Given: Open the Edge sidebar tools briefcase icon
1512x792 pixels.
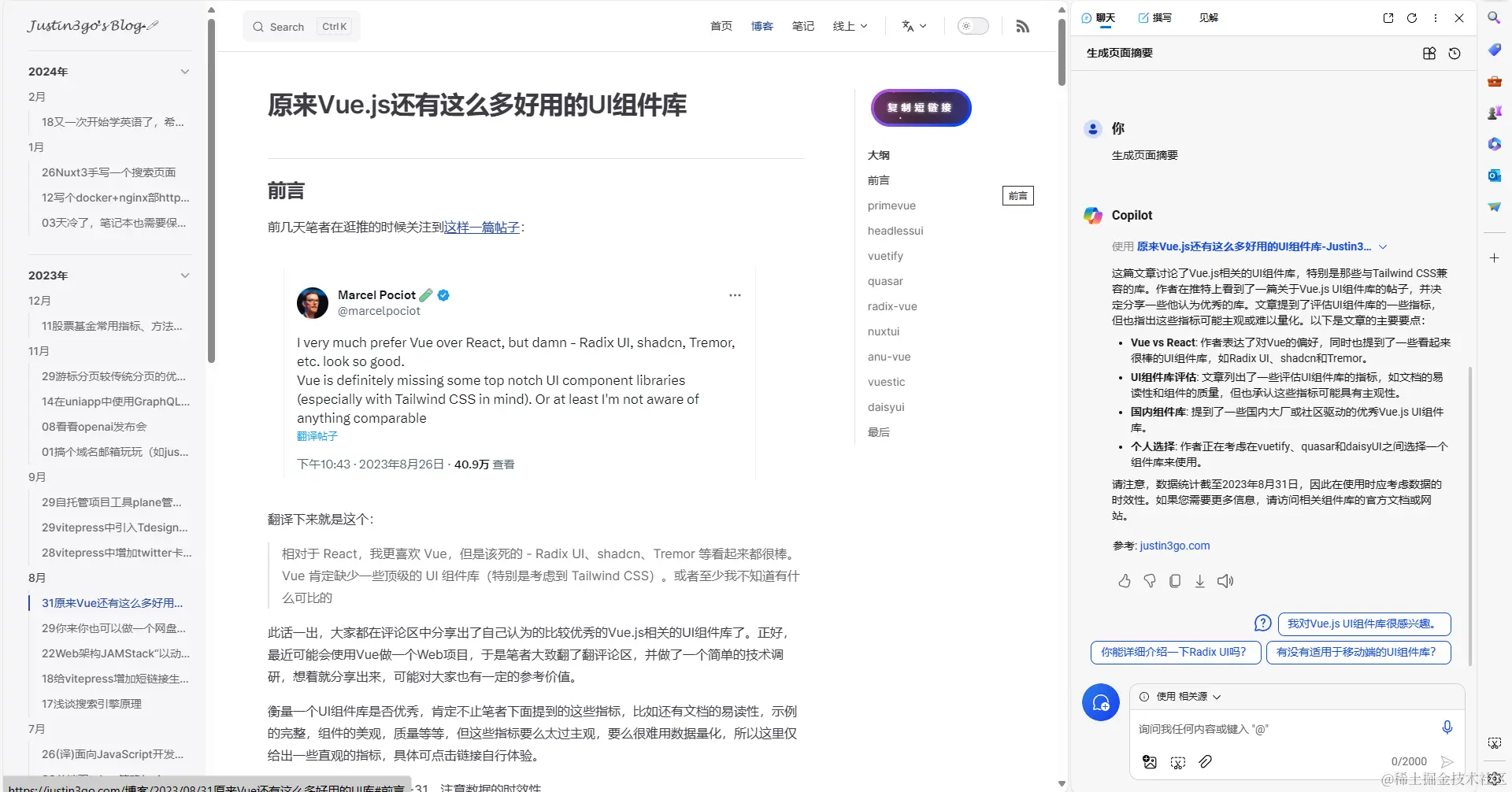Looking at the screenshot, I should pyautogui.click(x=1494, y=81).
